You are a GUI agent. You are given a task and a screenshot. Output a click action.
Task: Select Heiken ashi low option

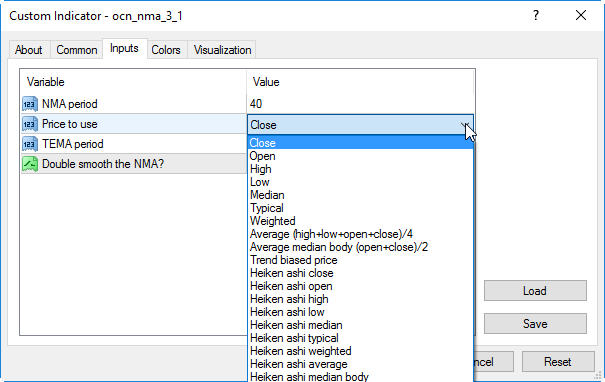click(x=360, y=312)
